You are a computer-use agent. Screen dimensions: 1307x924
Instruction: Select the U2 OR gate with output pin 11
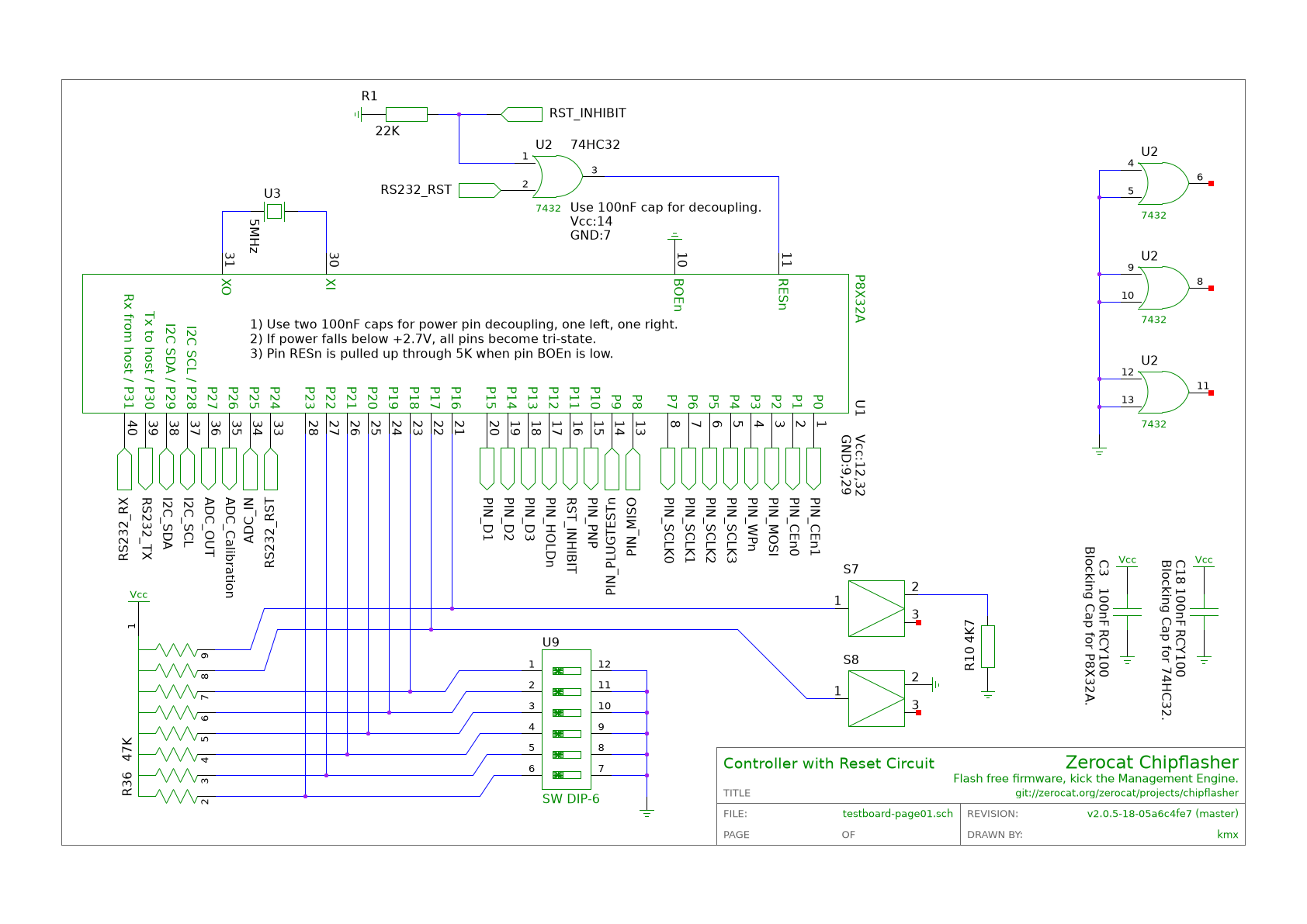1164,393
